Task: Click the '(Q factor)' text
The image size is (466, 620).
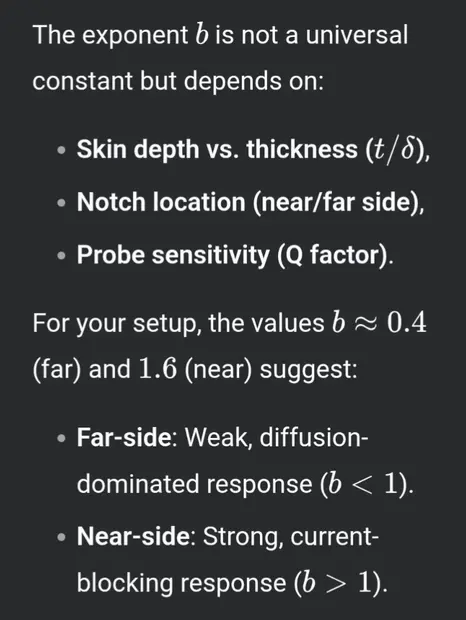Action: click(332, 255)
